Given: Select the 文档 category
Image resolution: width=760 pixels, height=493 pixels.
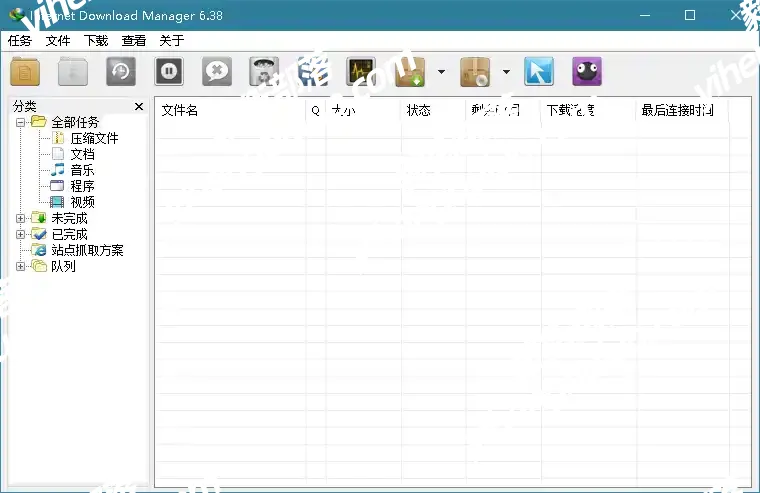Looking at the screenshot, I should [x=82, y=154].
